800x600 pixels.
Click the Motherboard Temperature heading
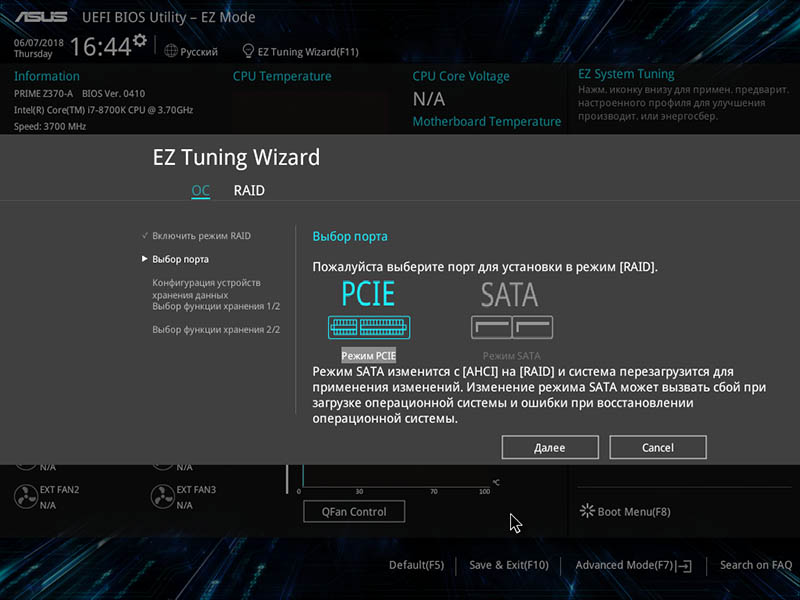(x=487, y=121)
